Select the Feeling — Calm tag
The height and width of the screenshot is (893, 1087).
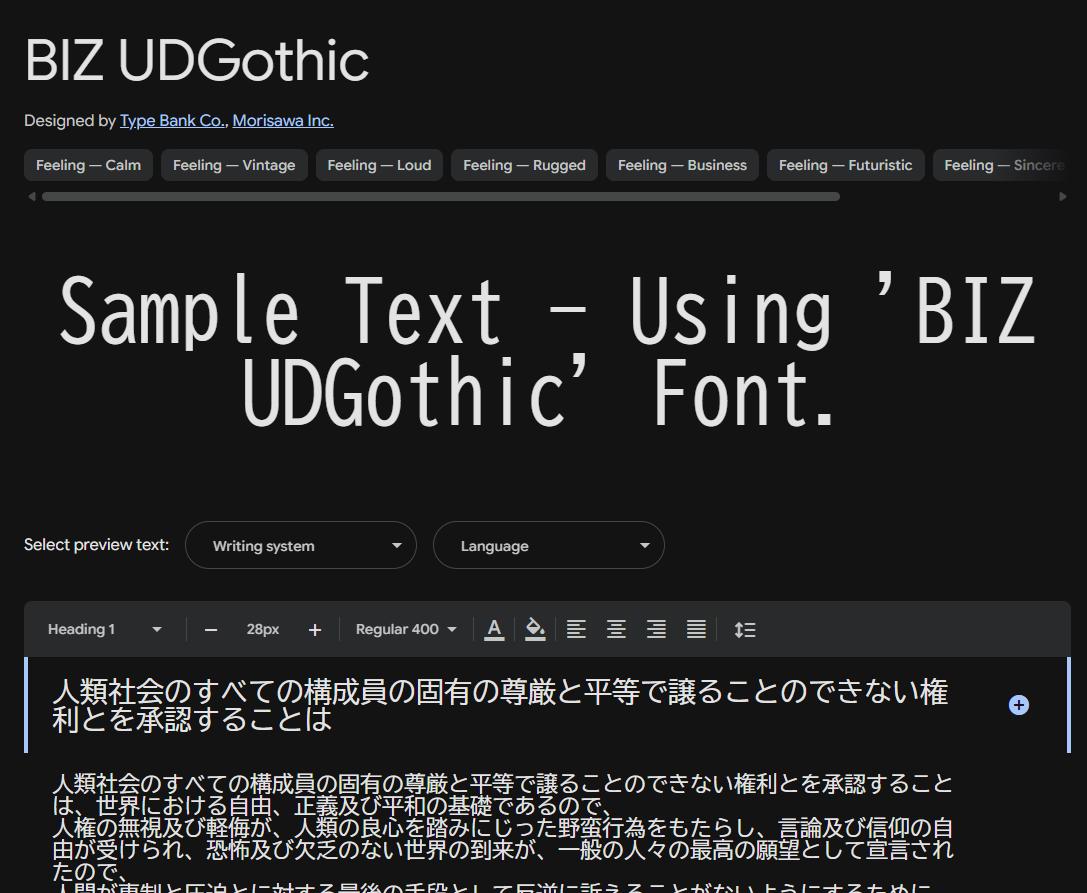click(x=88, y=165)
